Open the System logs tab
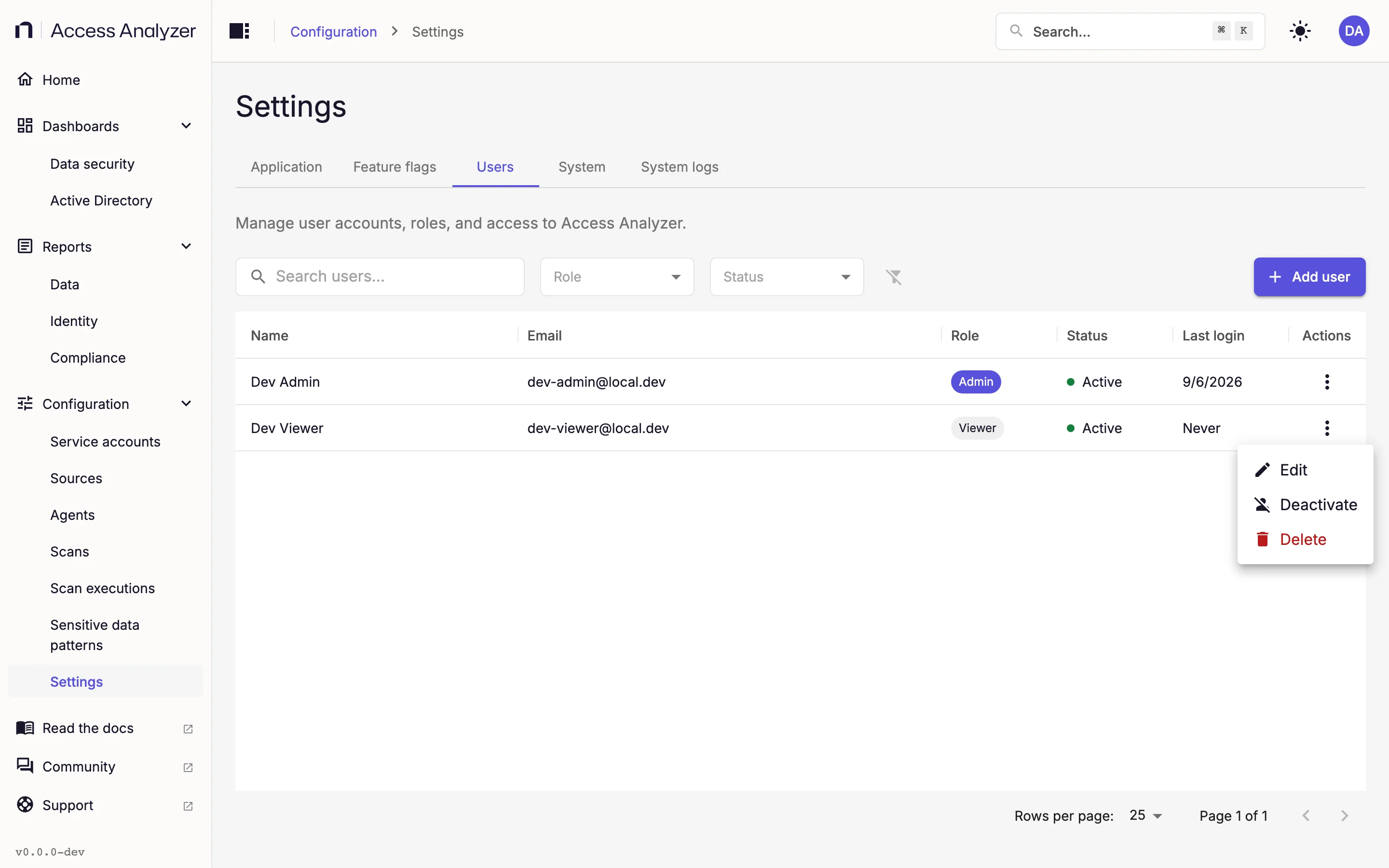The image size is (1389, 868). [x=680, y=167]
